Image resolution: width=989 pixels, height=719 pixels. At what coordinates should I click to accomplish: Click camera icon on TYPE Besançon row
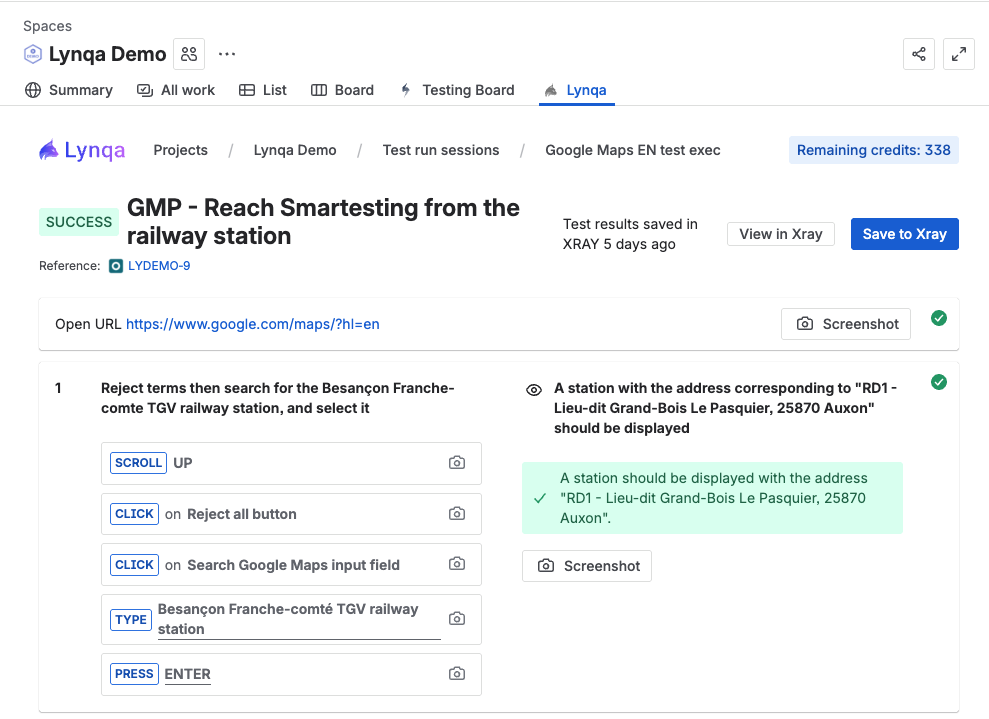pos(457,619)
